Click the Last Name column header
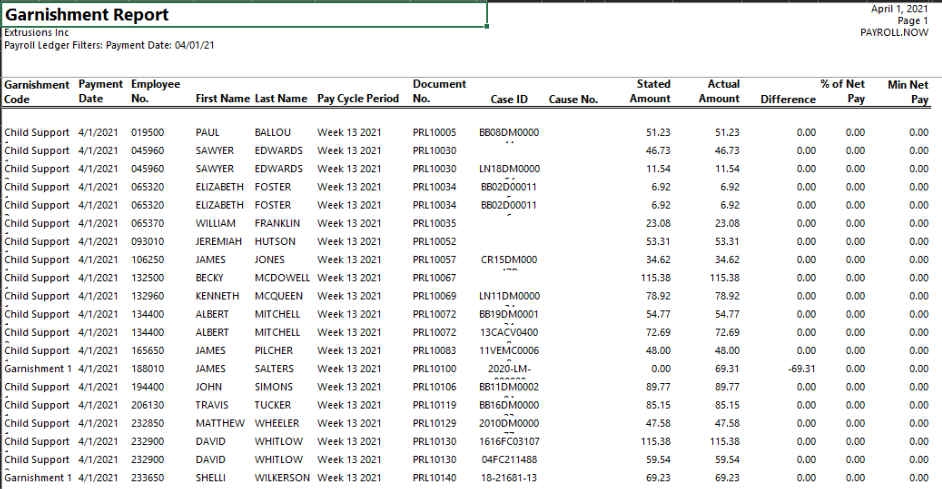942x489 pixels. point(281,99)
